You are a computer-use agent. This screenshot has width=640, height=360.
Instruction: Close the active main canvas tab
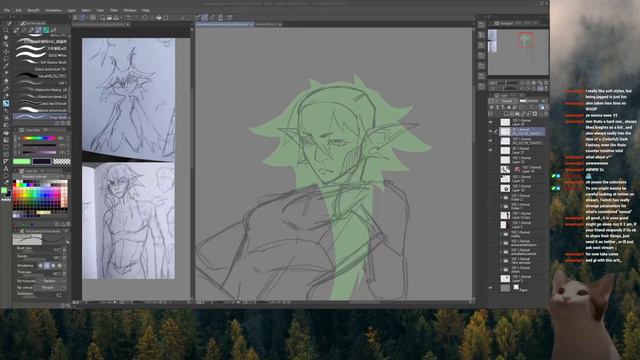coord(251,24)
